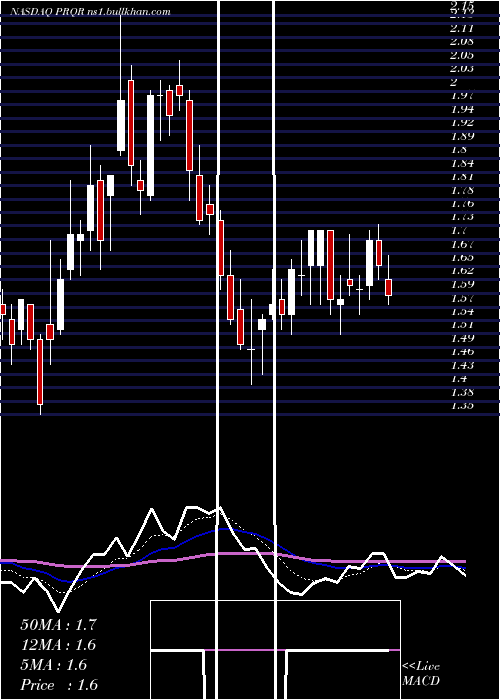
Task: Click the 2 price axis label
Action: [x=454, y=82]
